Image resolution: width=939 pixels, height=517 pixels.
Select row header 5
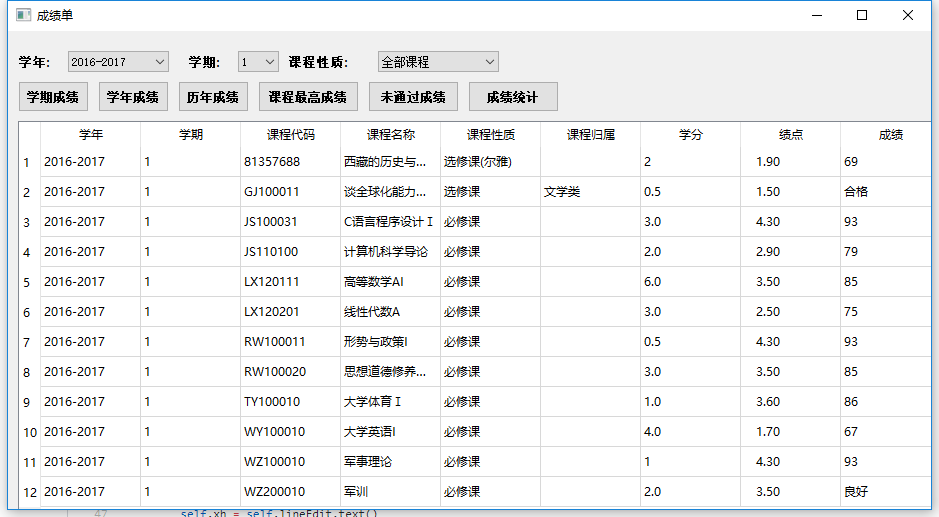coord(30,282)
